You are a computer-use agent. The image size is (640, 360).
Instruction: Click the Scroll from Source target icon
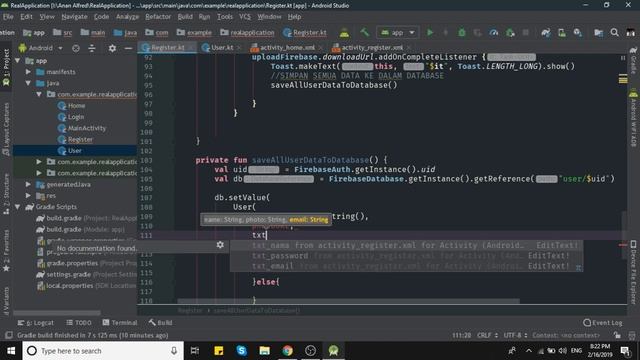pos(76,48)
